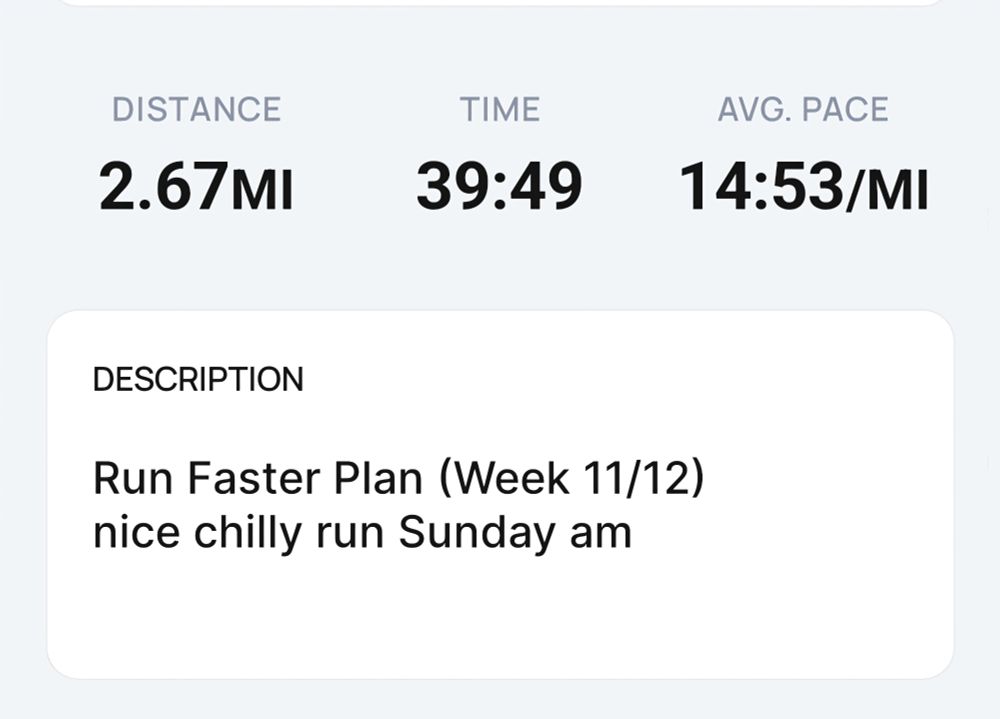The image size is (1000, 719).
Task: Click the 'Sunday am' text
Action: click(x=515, y=533)
